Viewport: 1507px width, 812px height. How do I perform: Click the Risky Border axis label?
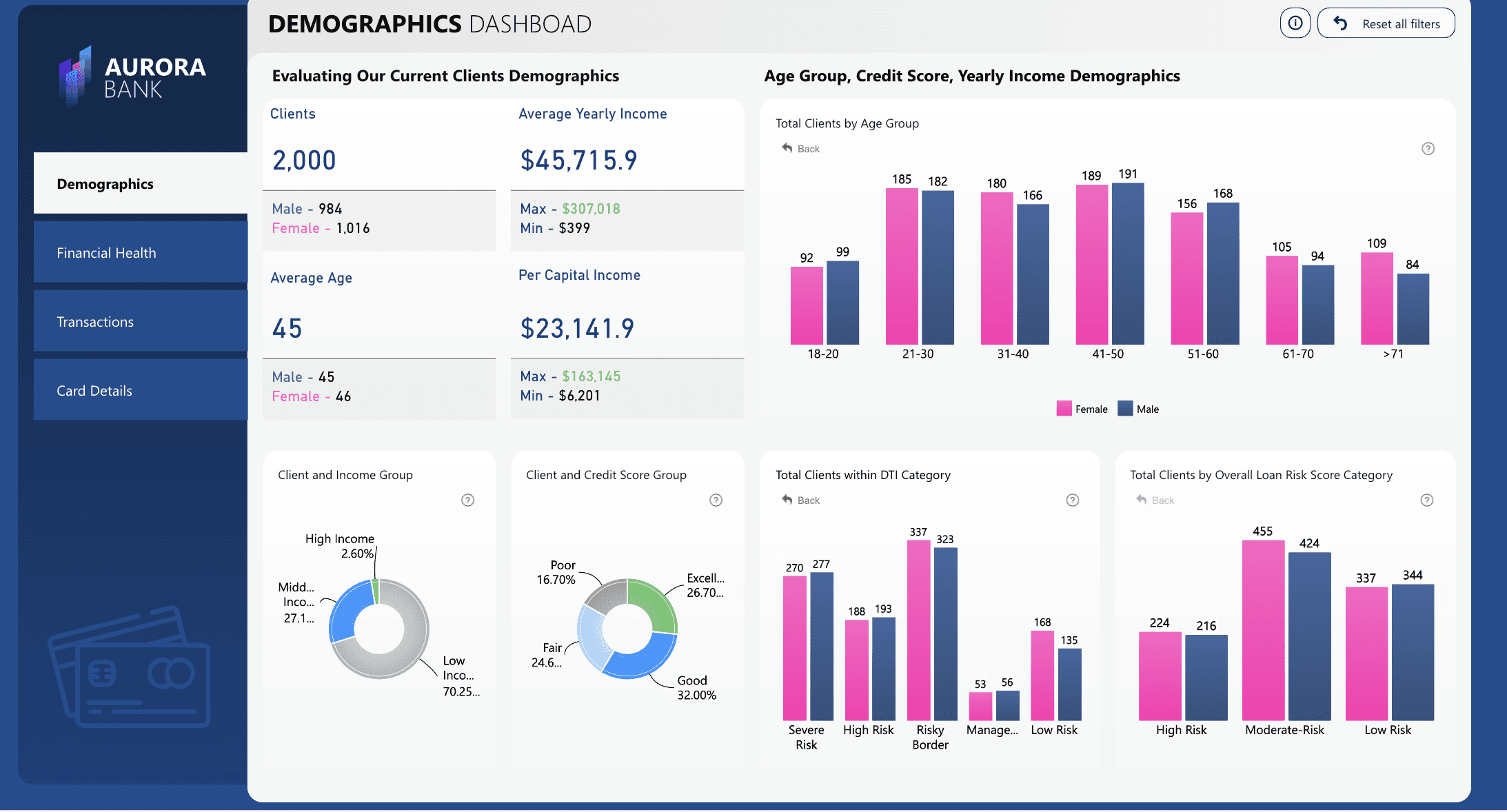[930, 737]
